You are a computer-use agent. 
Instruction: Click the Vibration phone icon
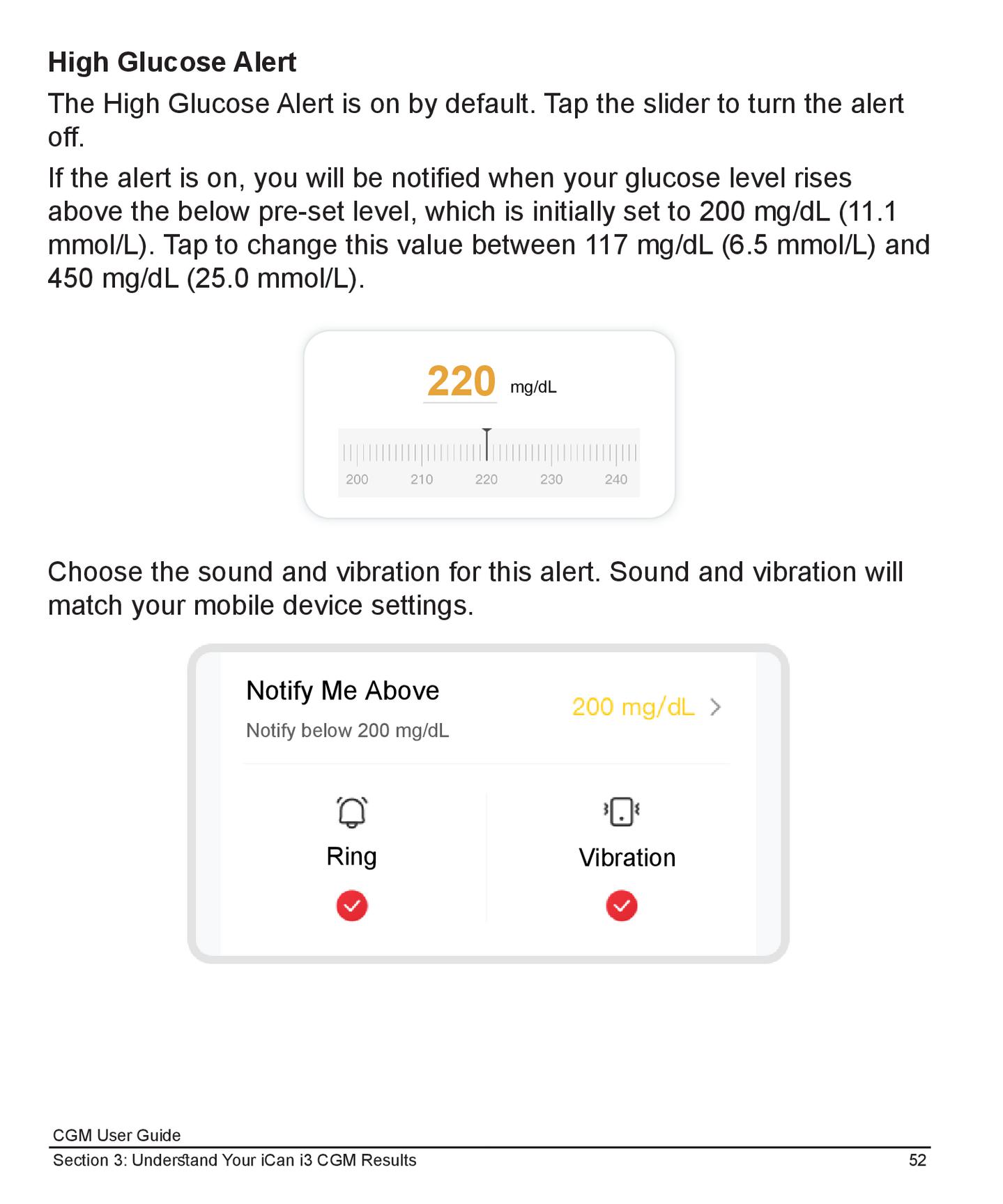622,811
